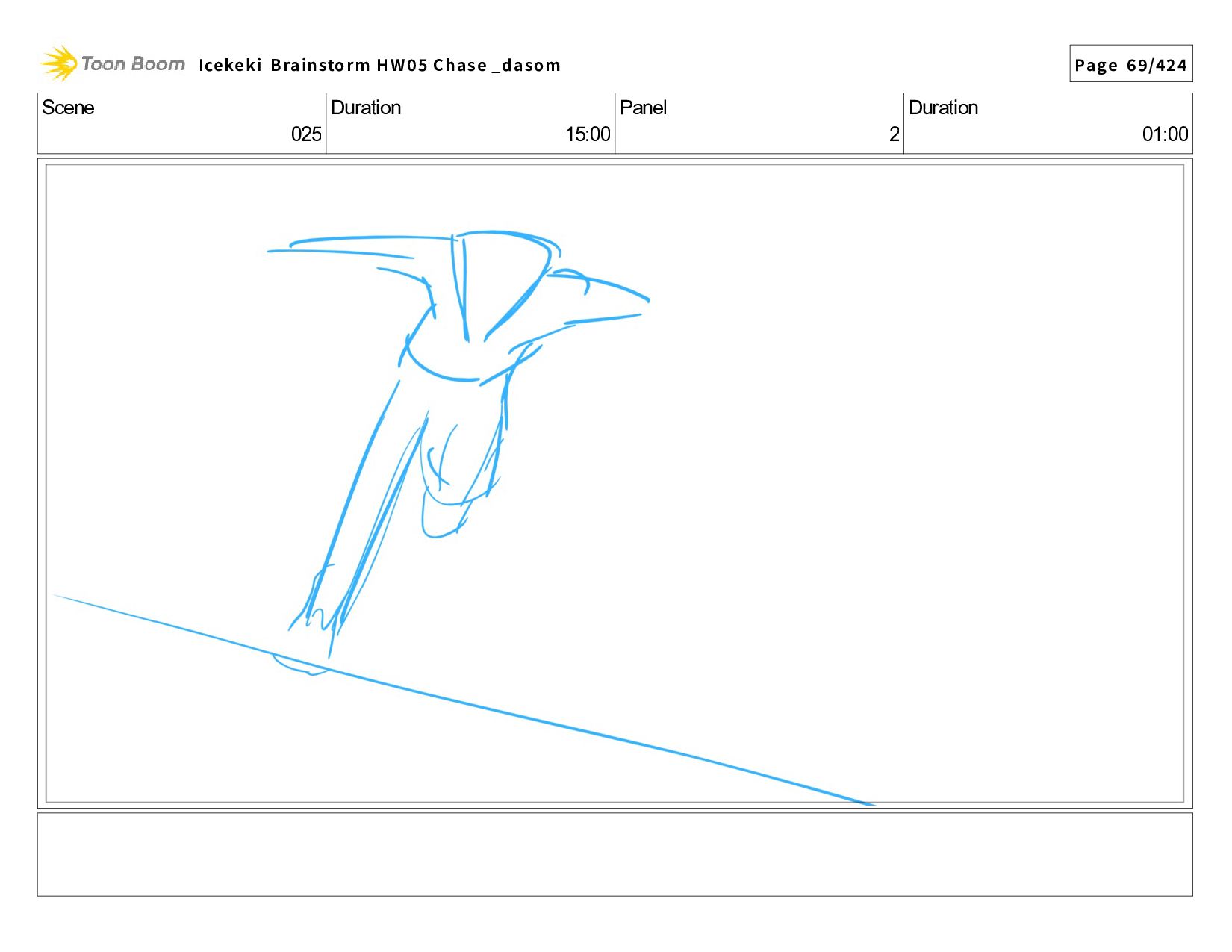
Task: Click the 'Panel' label
Action: tap(643, 108)
